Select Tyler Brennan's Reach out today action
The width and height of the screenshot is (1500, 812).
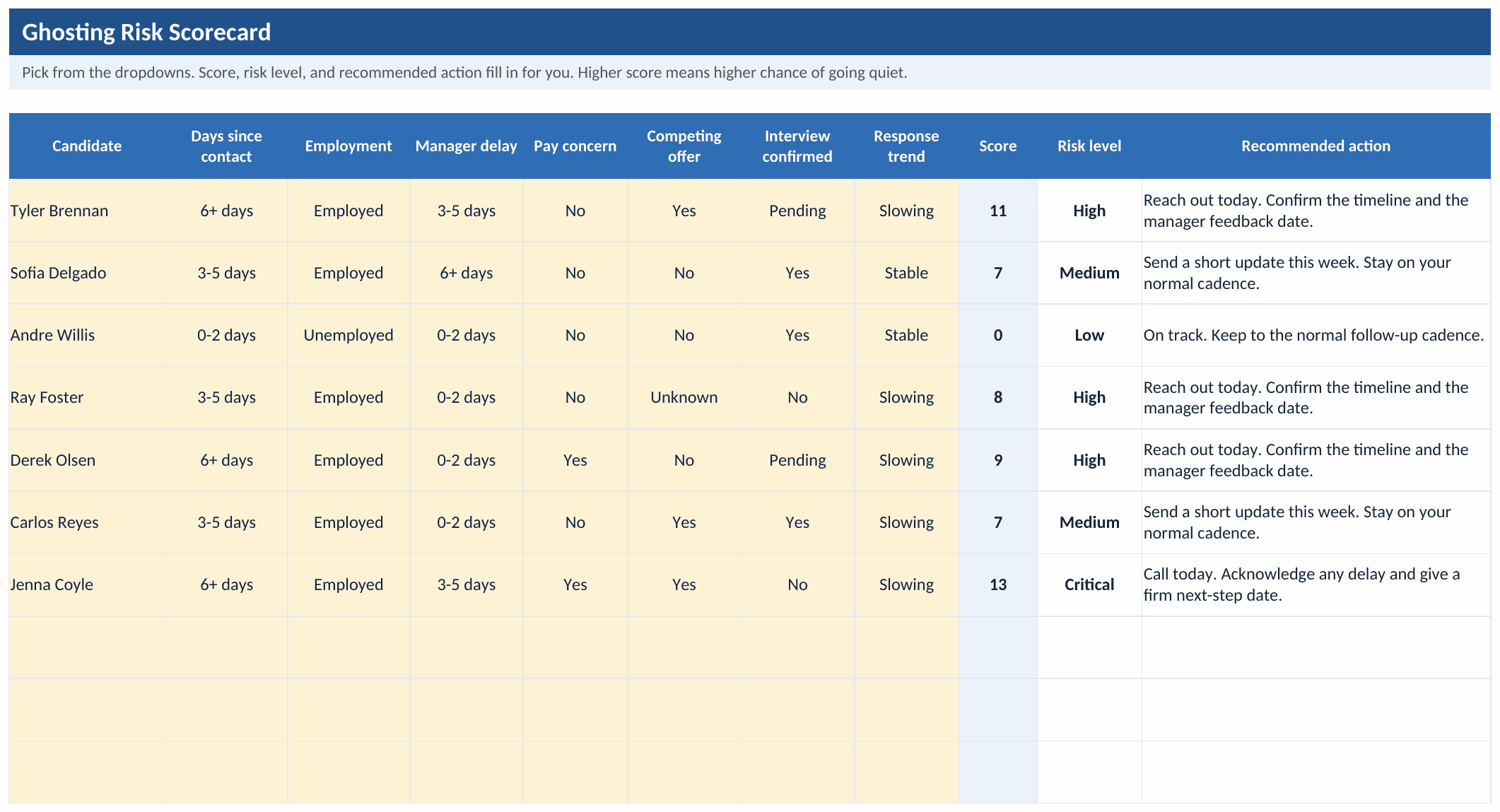(1316, 211)
